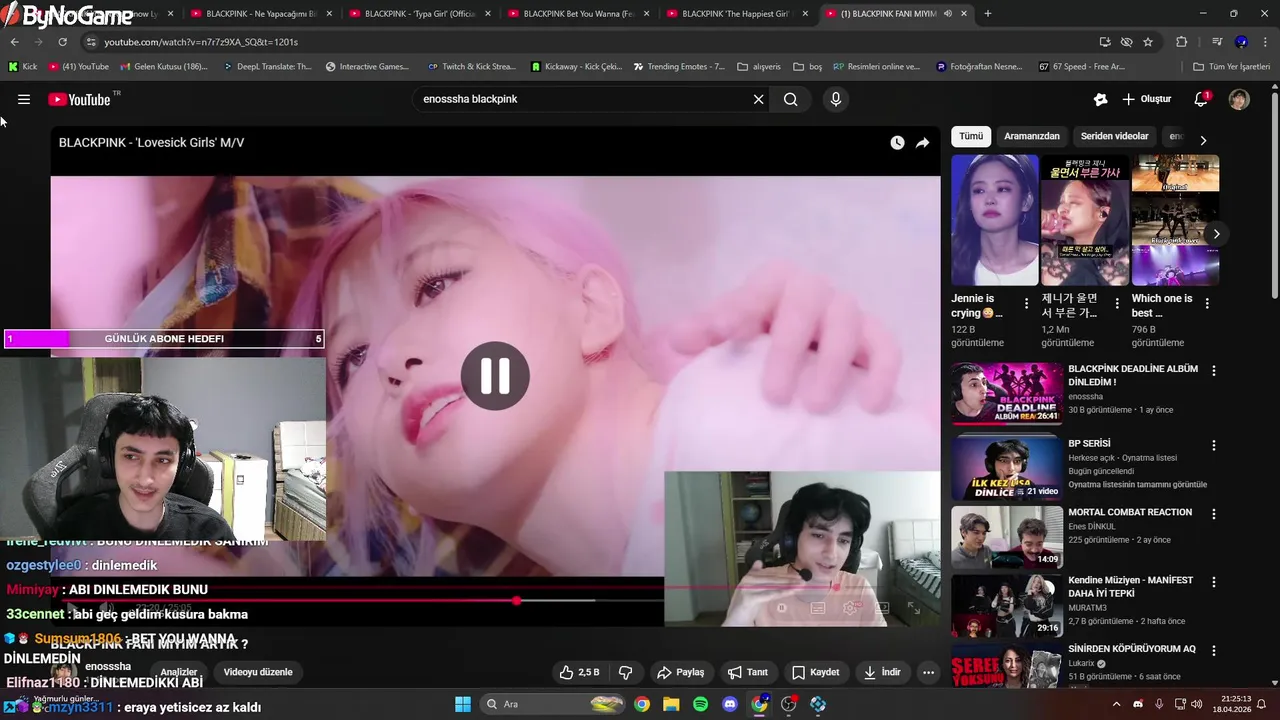Like the video (2,5 B)
Image resolution: width=1280 pixels, height=720 pixels.
pyautogui.click(x=579, y=672)
